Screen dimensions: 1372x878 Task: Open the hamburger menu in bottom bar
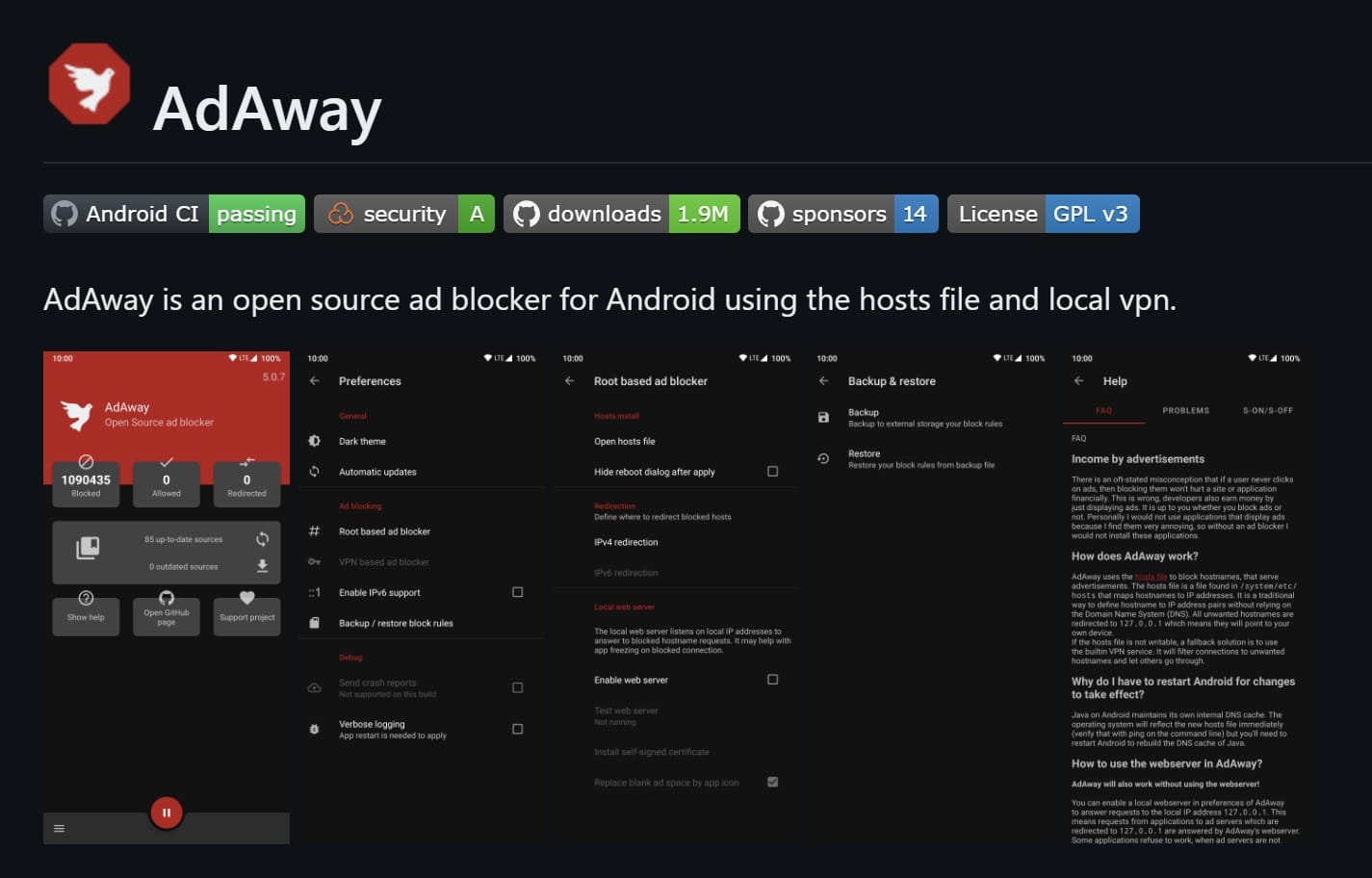(x=59, y=828)
